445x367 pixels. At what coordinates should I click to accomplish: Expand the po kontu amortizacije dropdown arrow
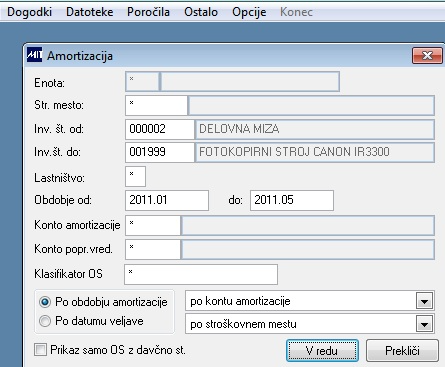point(424,301)
